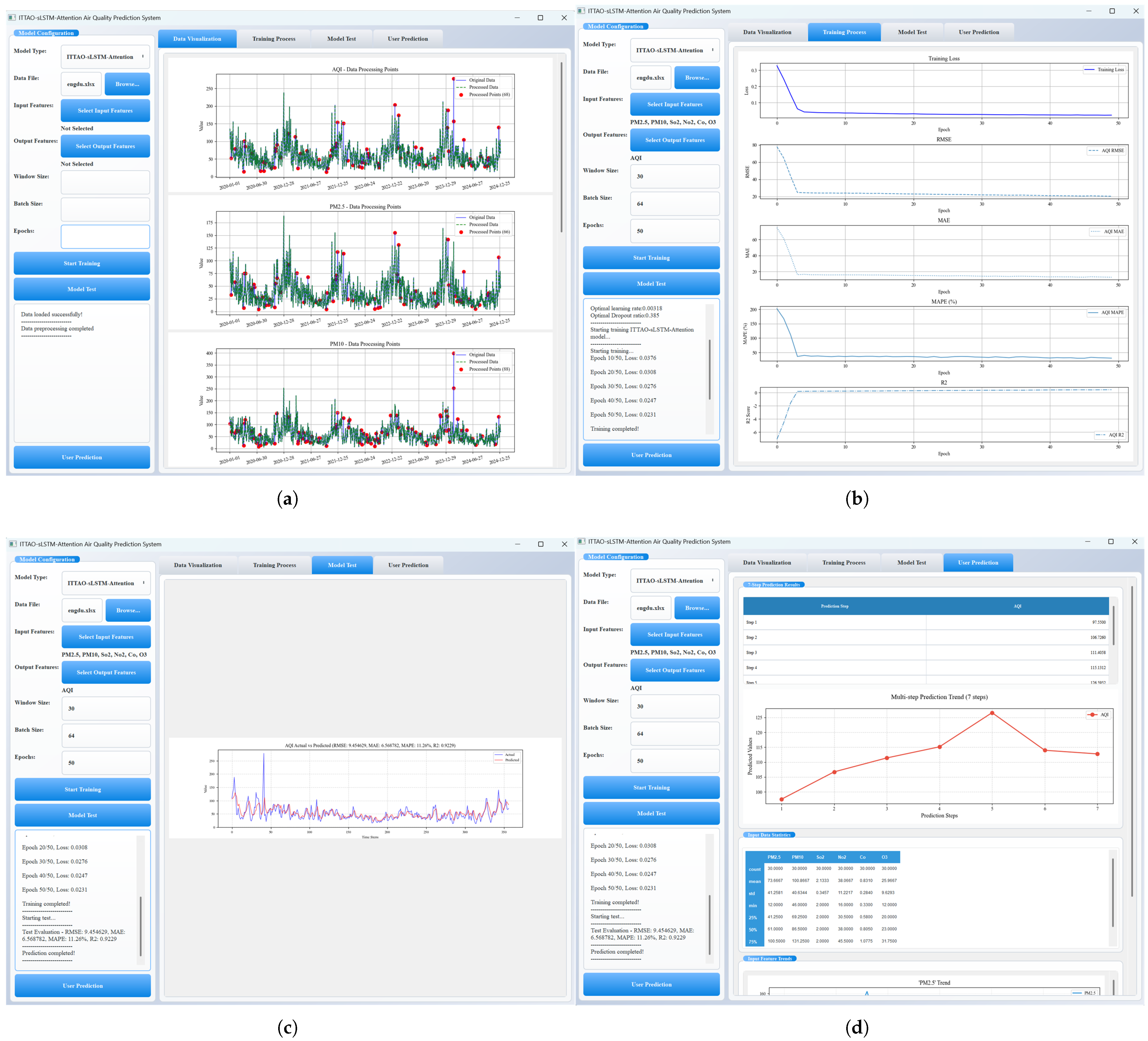Open Training Process tab in window (d)
Screen dimensions: 1148x1041
844,562
